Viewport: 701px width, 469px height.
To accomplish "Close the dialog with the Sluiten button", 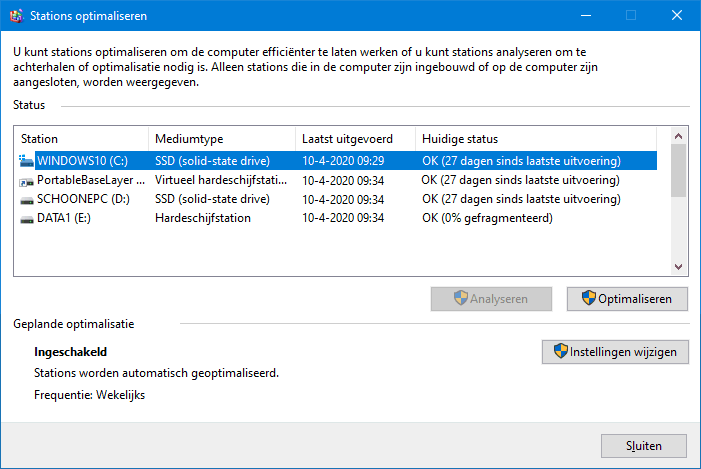I will click(643, 446).
